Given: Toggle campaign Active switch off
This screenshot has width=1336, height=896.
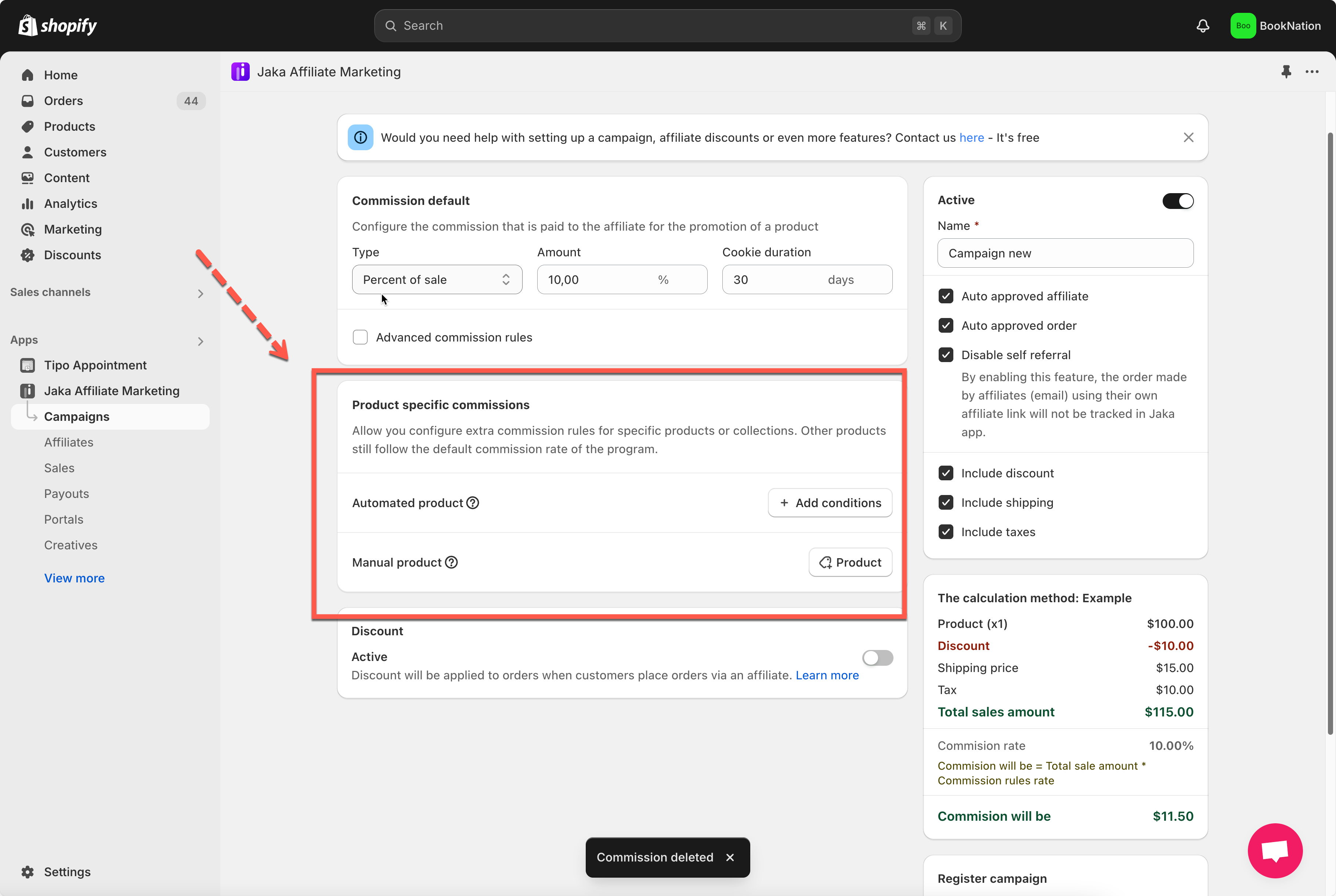Looking at the screenshot, I should (x=1178, y=200).
